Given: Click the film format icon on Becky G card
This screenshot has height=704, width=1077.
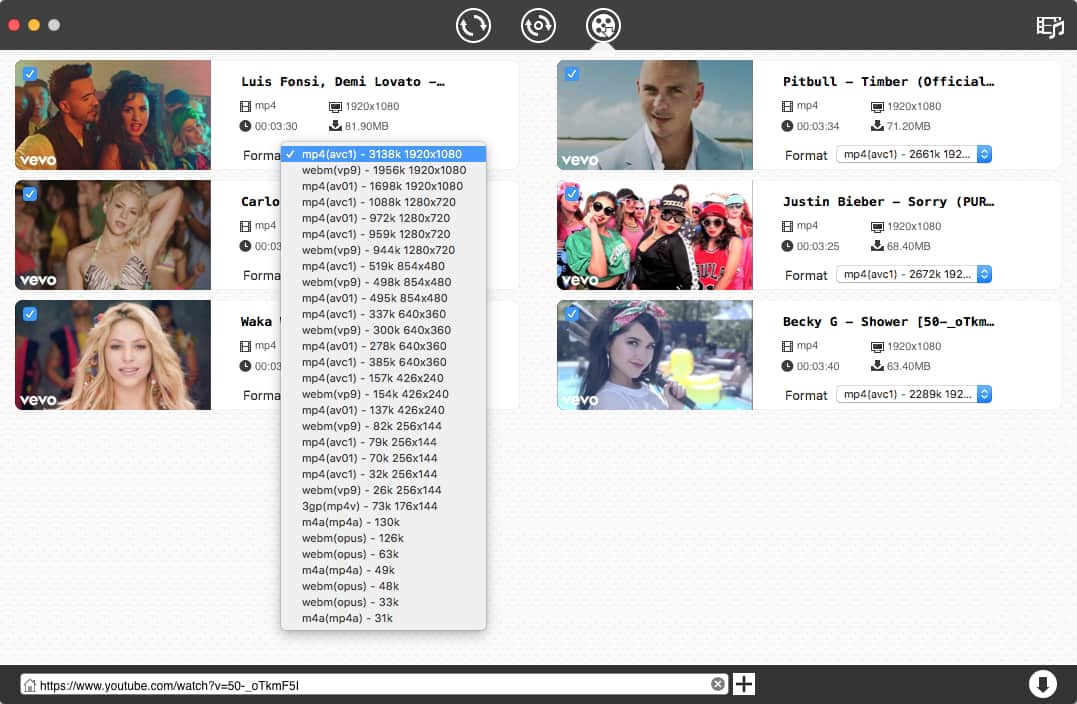Looking at the screenshot, I should pyautogui.click(x=787, y=346).
